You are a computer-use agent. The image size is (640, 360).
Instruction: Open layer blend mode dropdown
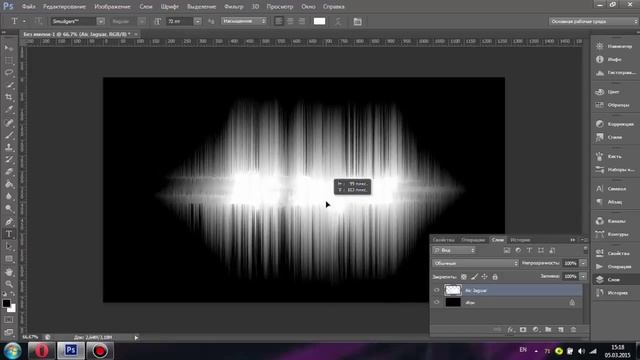(476, 263)
